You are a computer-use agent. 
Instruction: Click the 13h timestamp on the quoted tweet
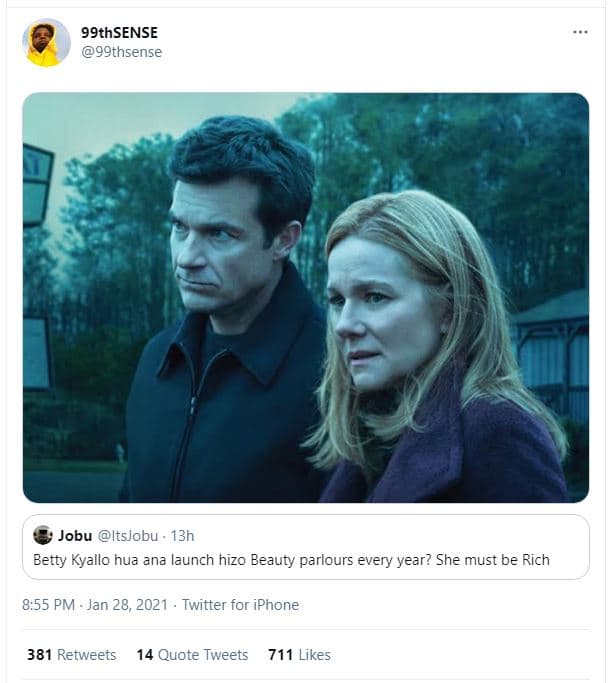tap(182, 536)
